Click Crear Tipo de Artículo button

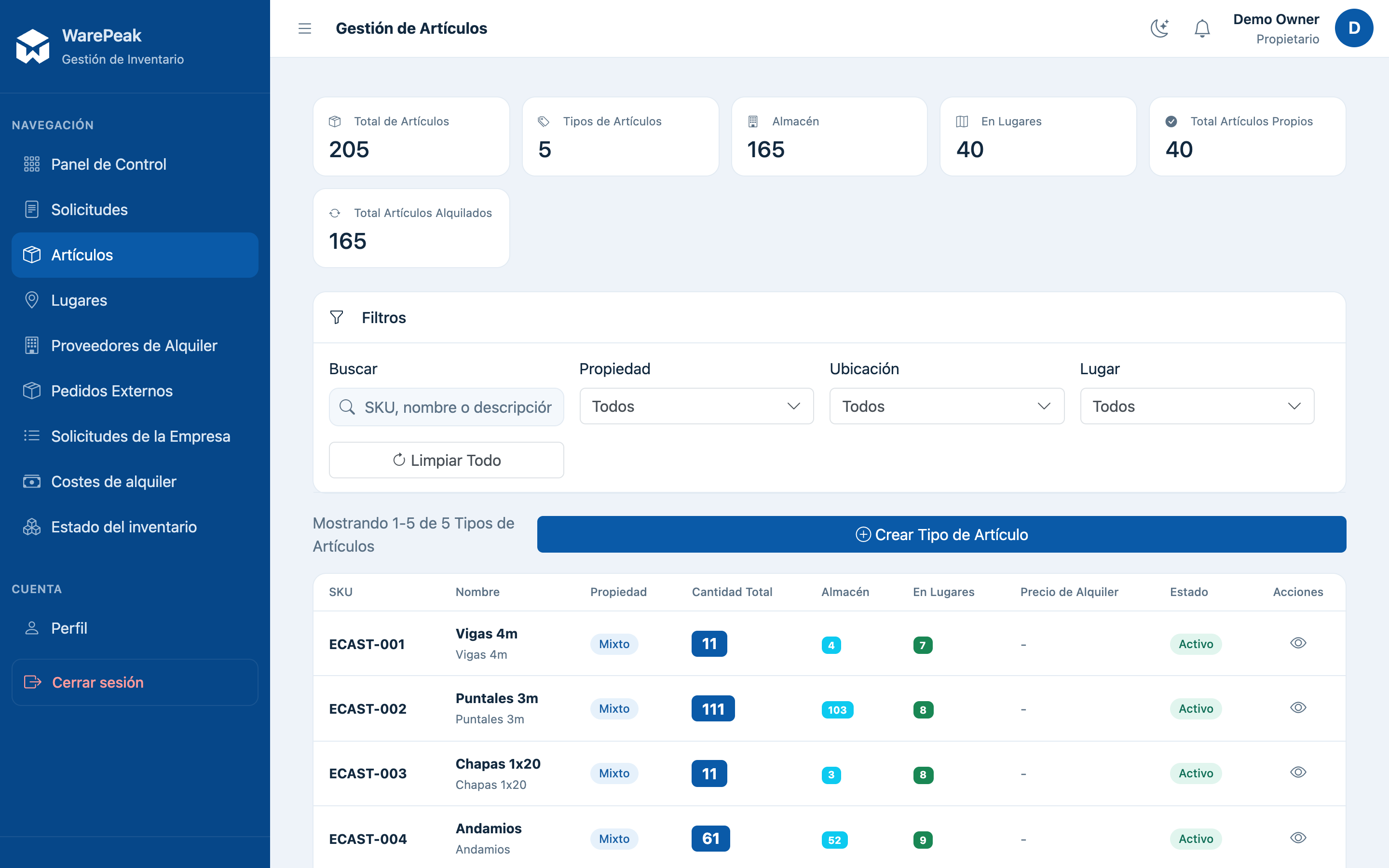941,534
